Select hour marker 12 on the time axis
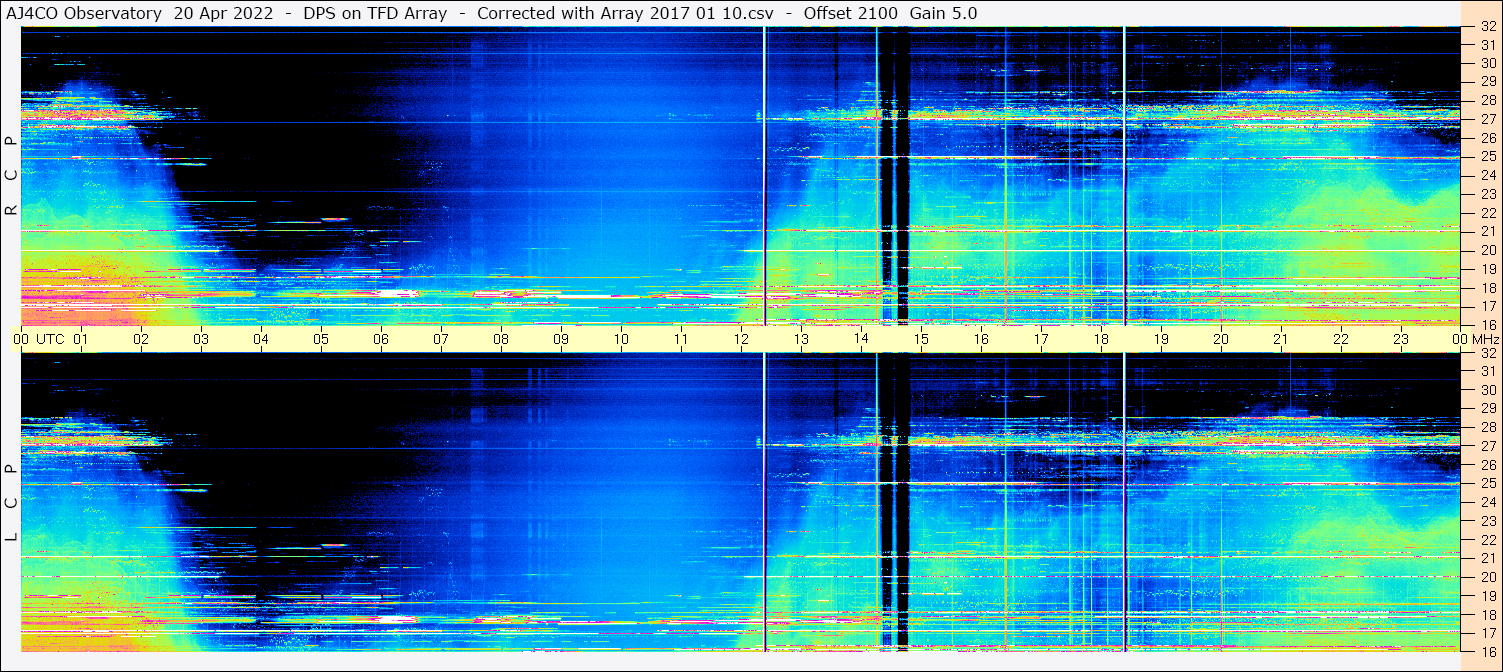1503x672 pixels. click(741, 339)
